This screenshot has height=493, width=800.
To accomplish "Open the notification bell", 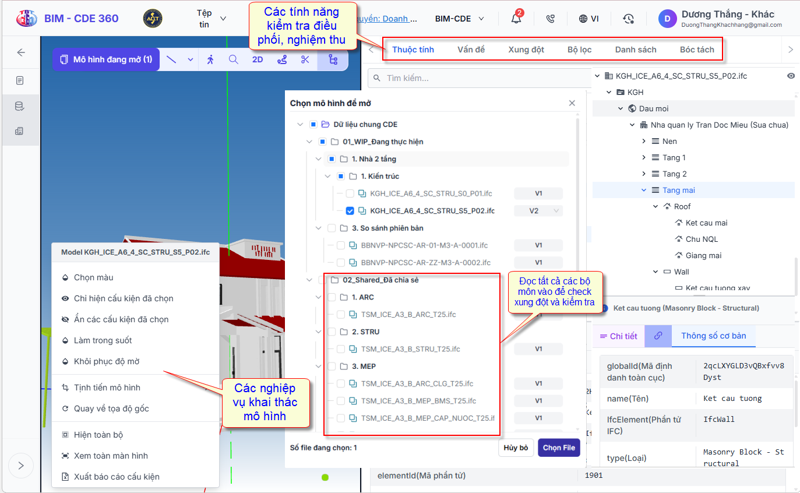I will tap(516, 18).
